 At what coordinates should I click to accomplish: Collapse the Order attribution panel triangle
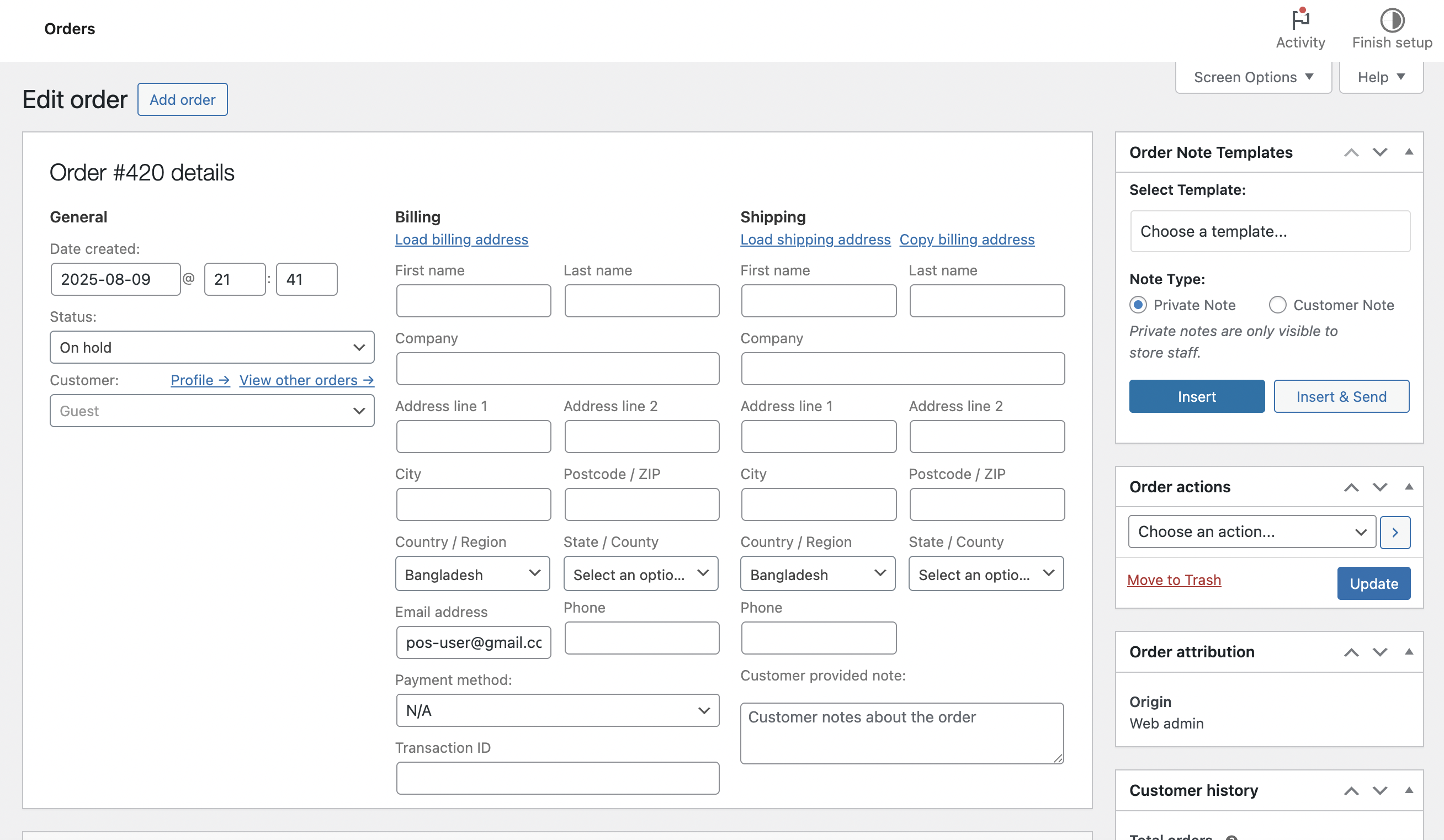click(x=1409, y=651)
